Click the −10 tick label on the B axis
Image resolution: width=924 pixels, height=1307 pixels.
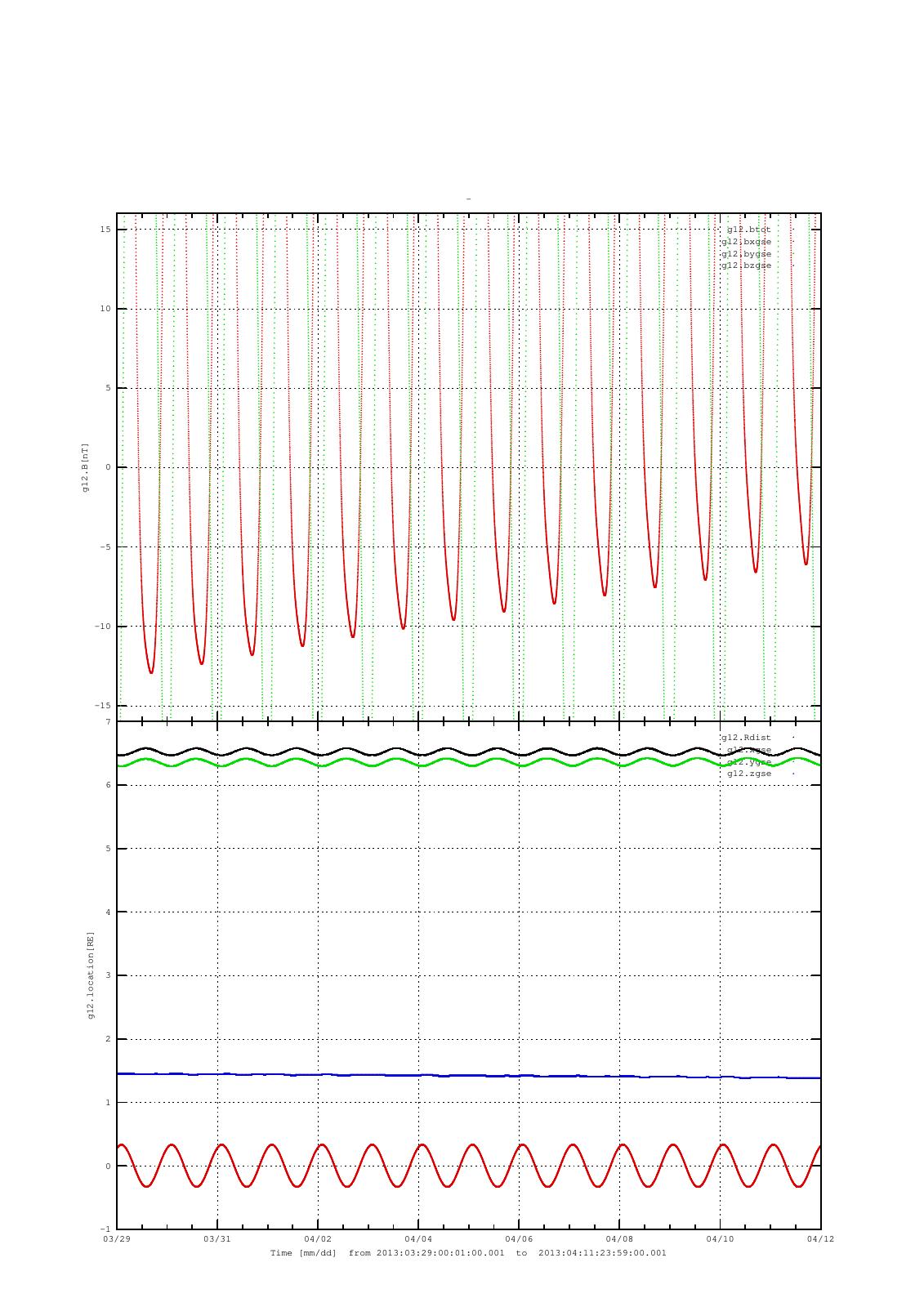102,627
